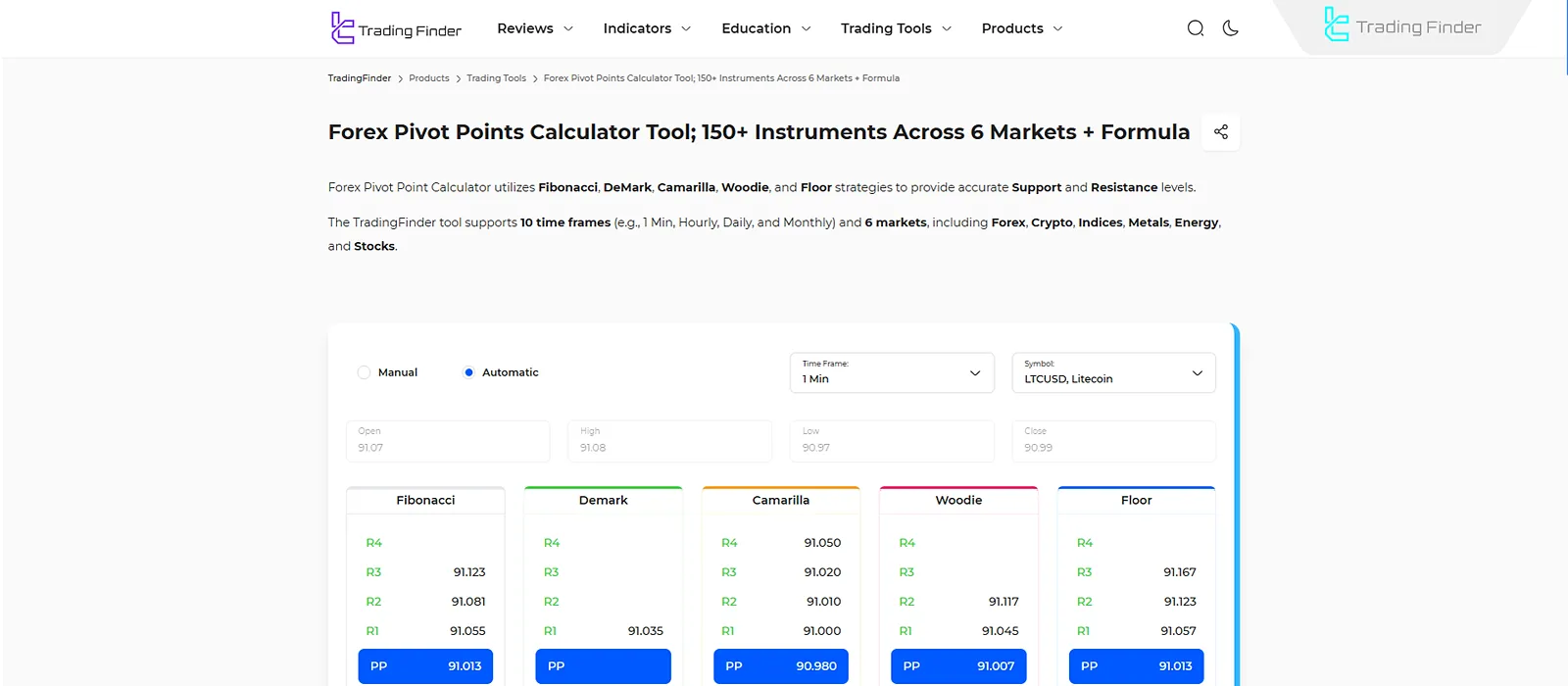Click the Fibonacci PP 91.013 bar
1568x686 pixels.
(425, 666)
